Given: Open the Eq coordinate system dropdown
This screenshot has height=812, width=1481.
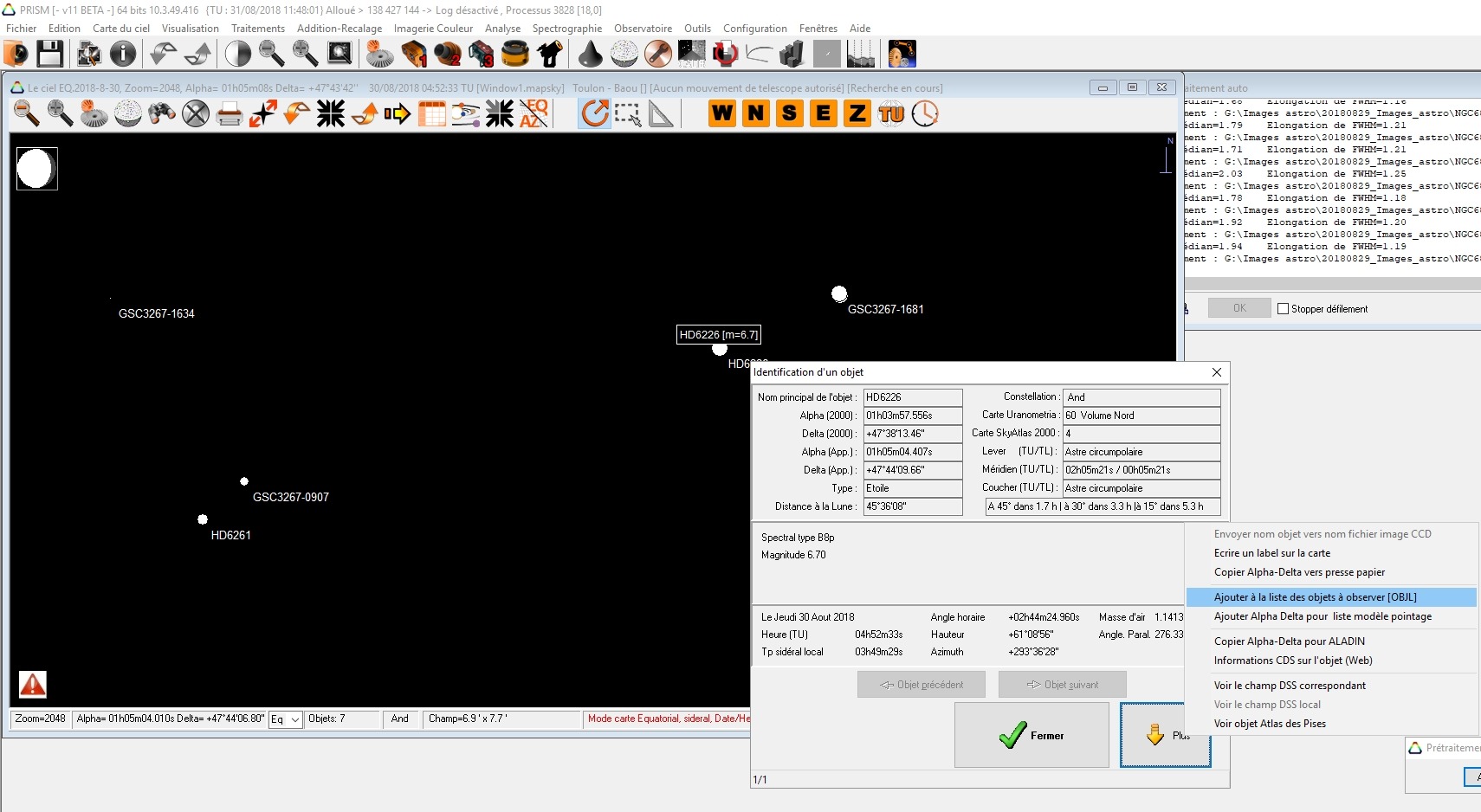Looking at the screenshot, I should coord(285,719).
